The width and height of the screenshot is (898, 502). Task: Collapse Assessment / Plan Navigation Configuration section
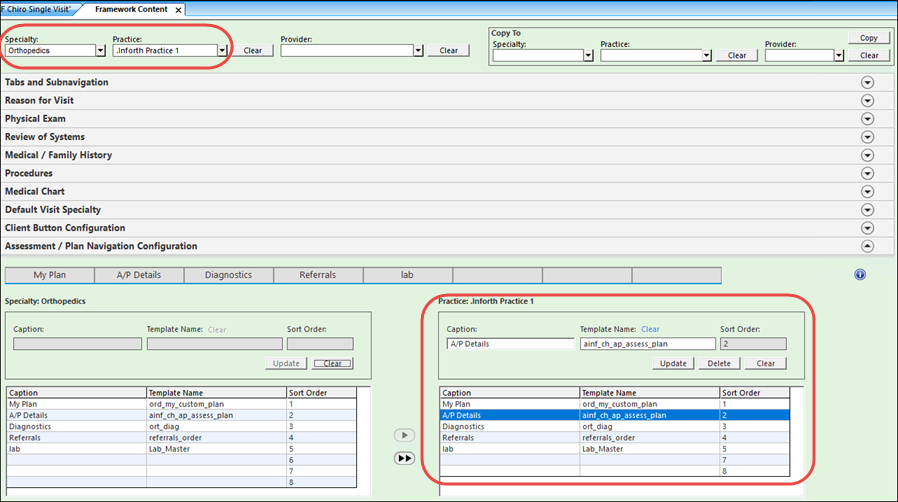click(x=868, y=246)
